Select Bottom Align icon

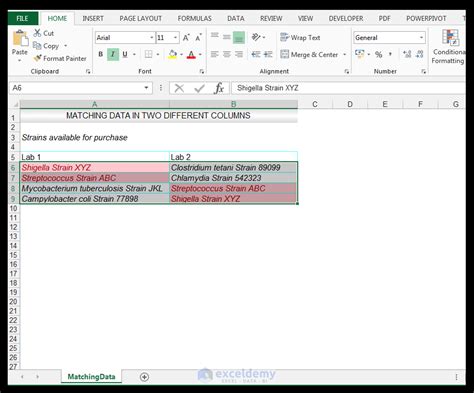point(239,37)
